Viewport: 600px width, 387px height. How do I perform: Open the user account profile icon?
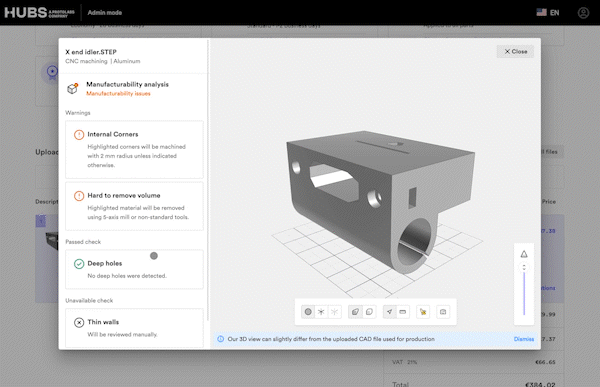point(583,13)
